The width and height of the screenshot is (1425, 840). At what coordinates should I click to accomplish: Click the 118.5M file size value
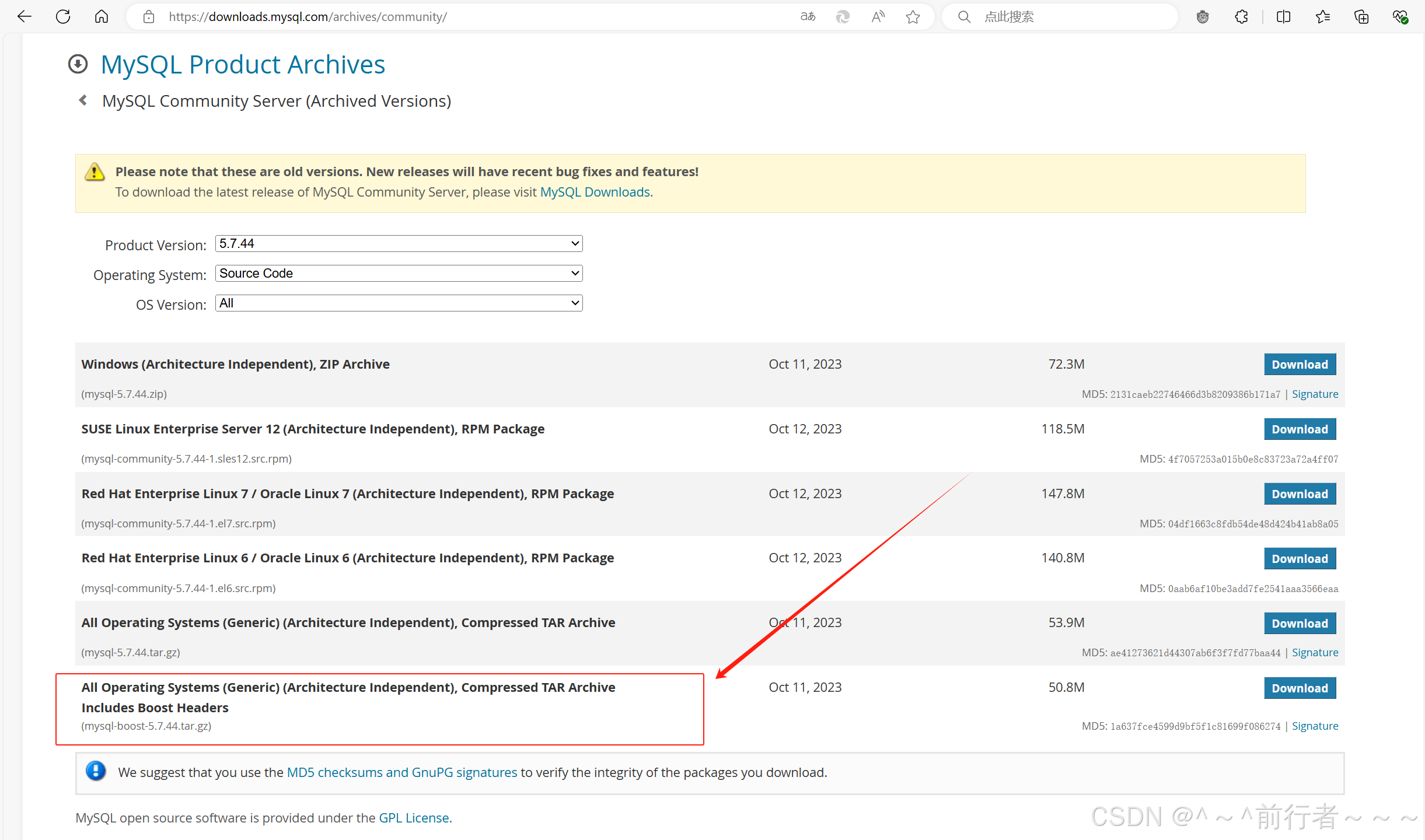pos(1063,429)
